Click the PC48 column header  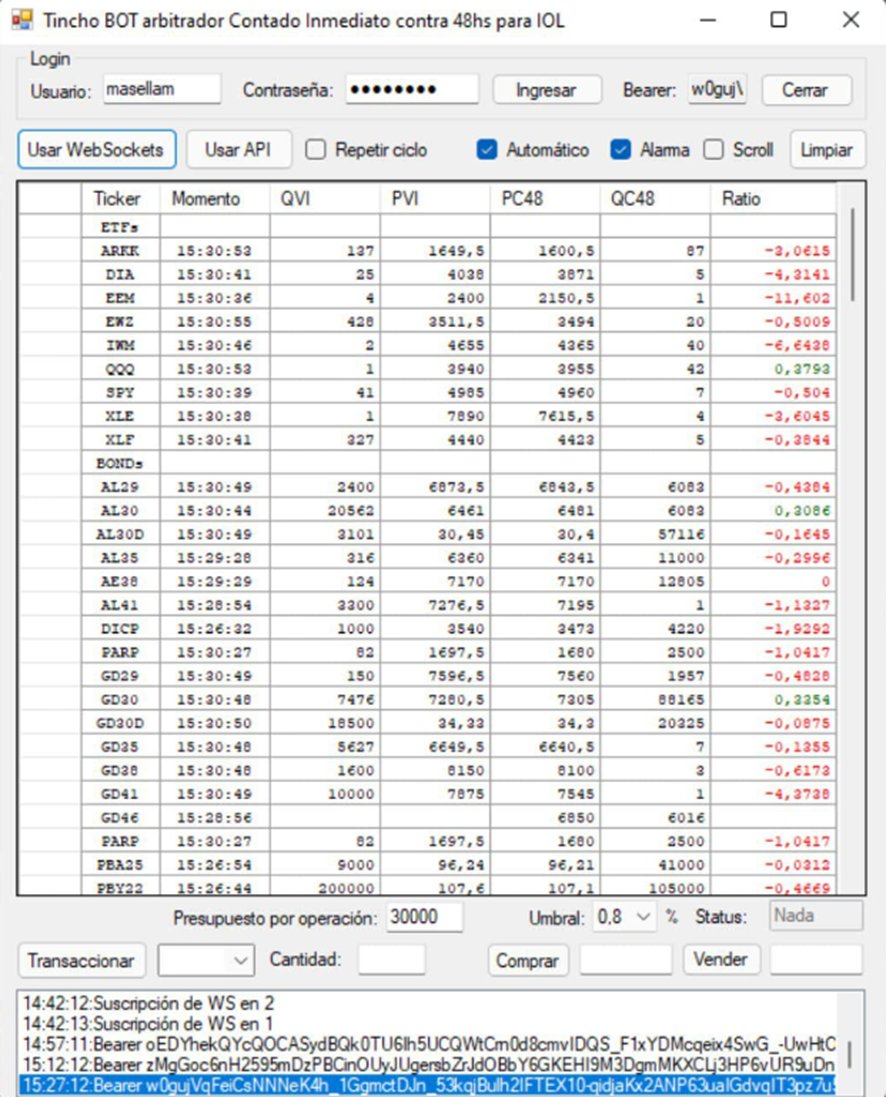tap(545, 199)
